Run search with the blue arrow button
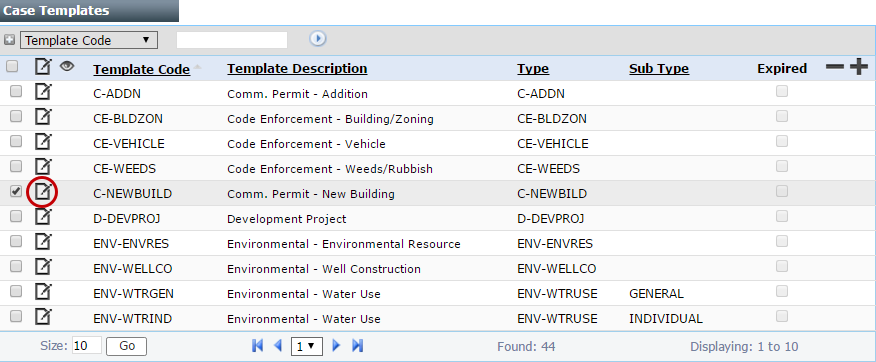Screen dimensions: 876x362 (x=318, y=39)
